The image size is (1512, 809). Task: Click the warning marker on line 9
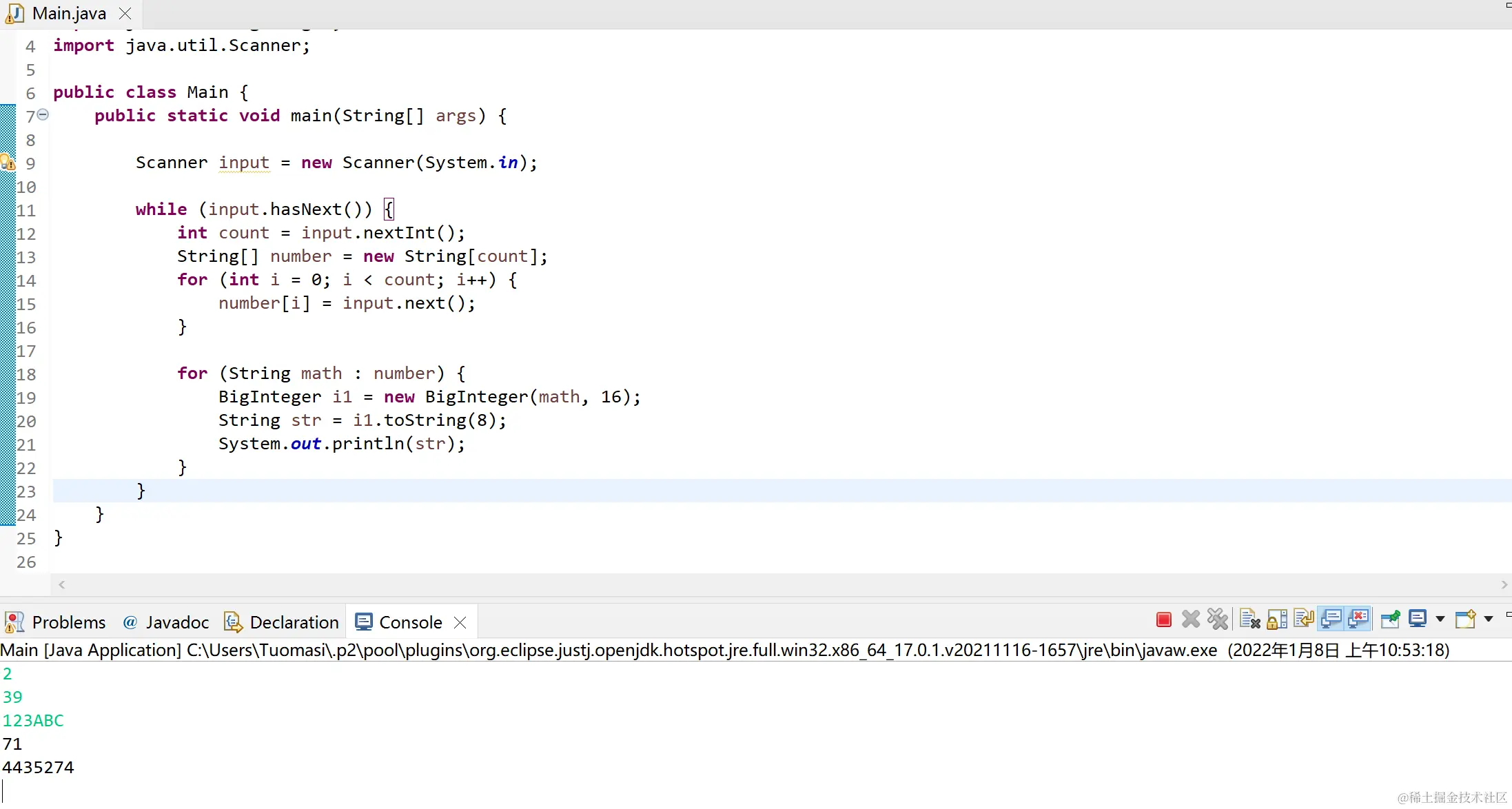tap(8, 163)
